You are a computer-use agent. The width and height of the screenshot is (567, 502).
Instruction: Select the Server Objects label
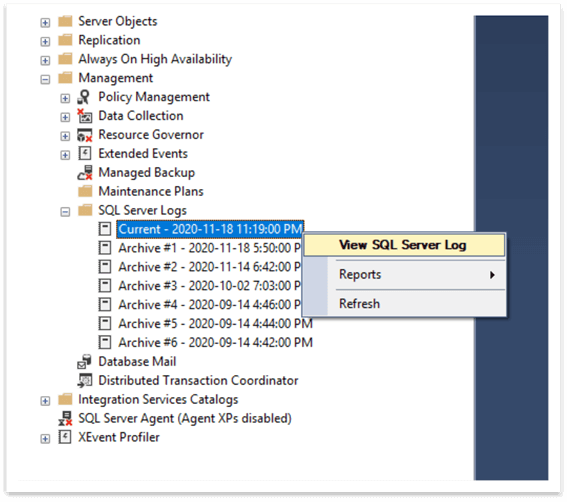[x=118, y=21]
